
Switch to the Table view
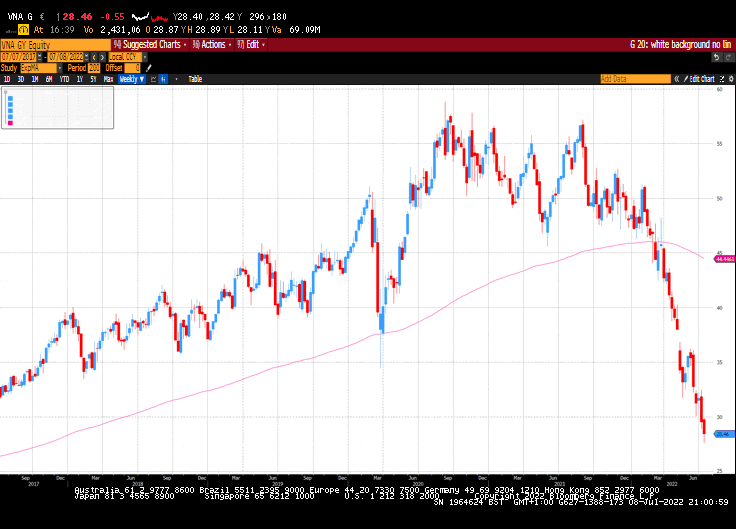[194, 78]
